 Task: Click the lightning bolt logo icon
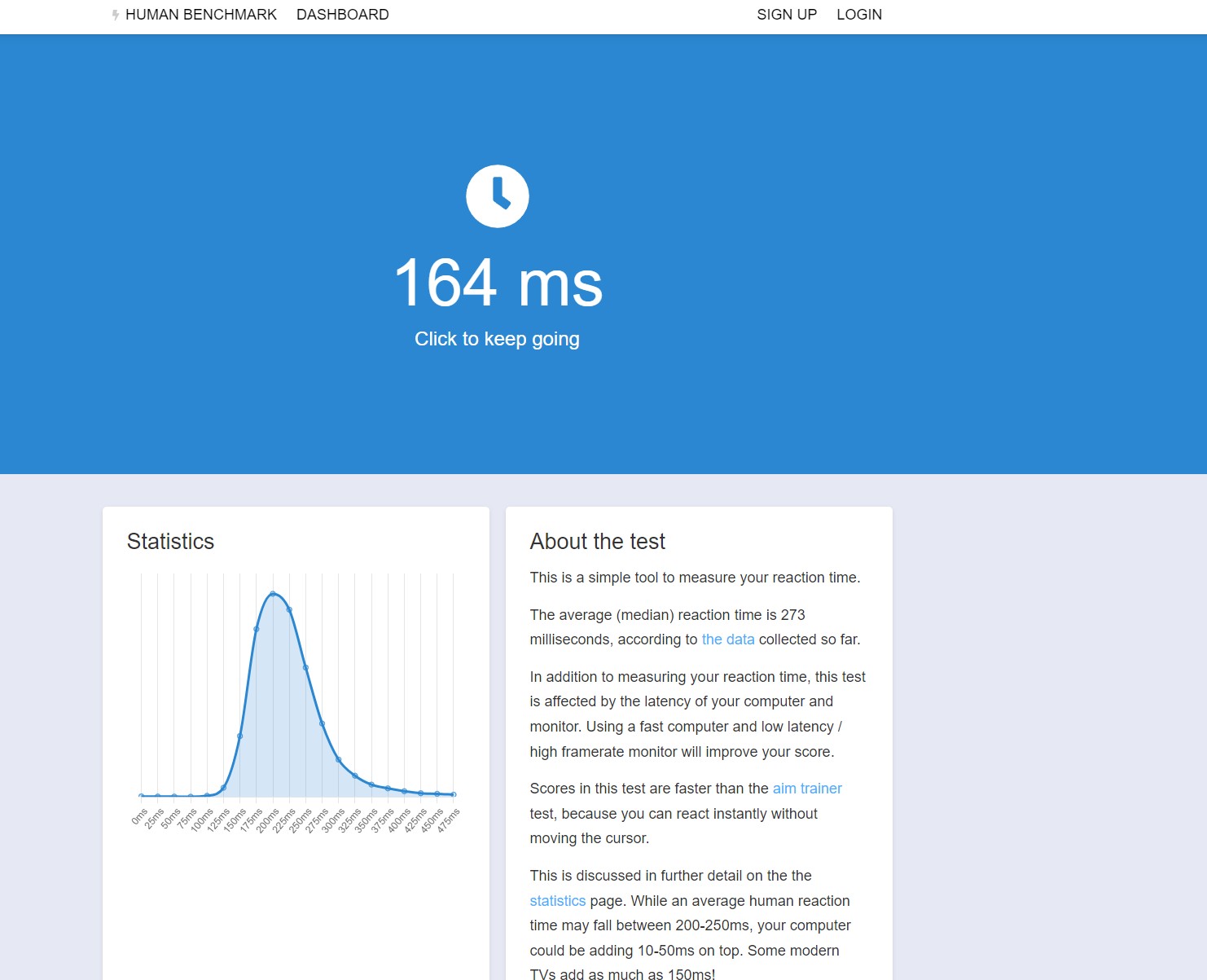(x=116, y=15)
